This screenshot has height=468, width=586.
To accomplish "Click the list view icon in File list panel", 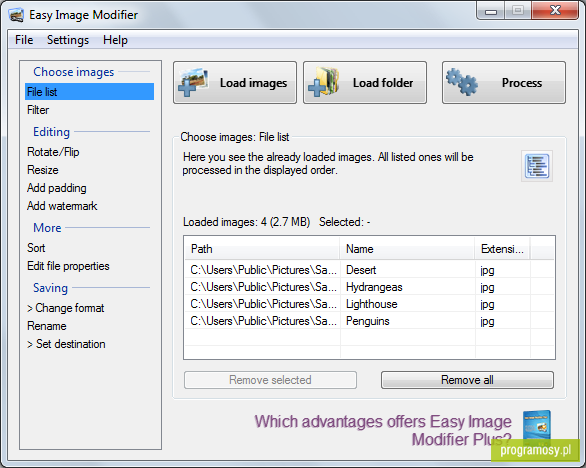I will pyautogui.click(x=537, y=166).
